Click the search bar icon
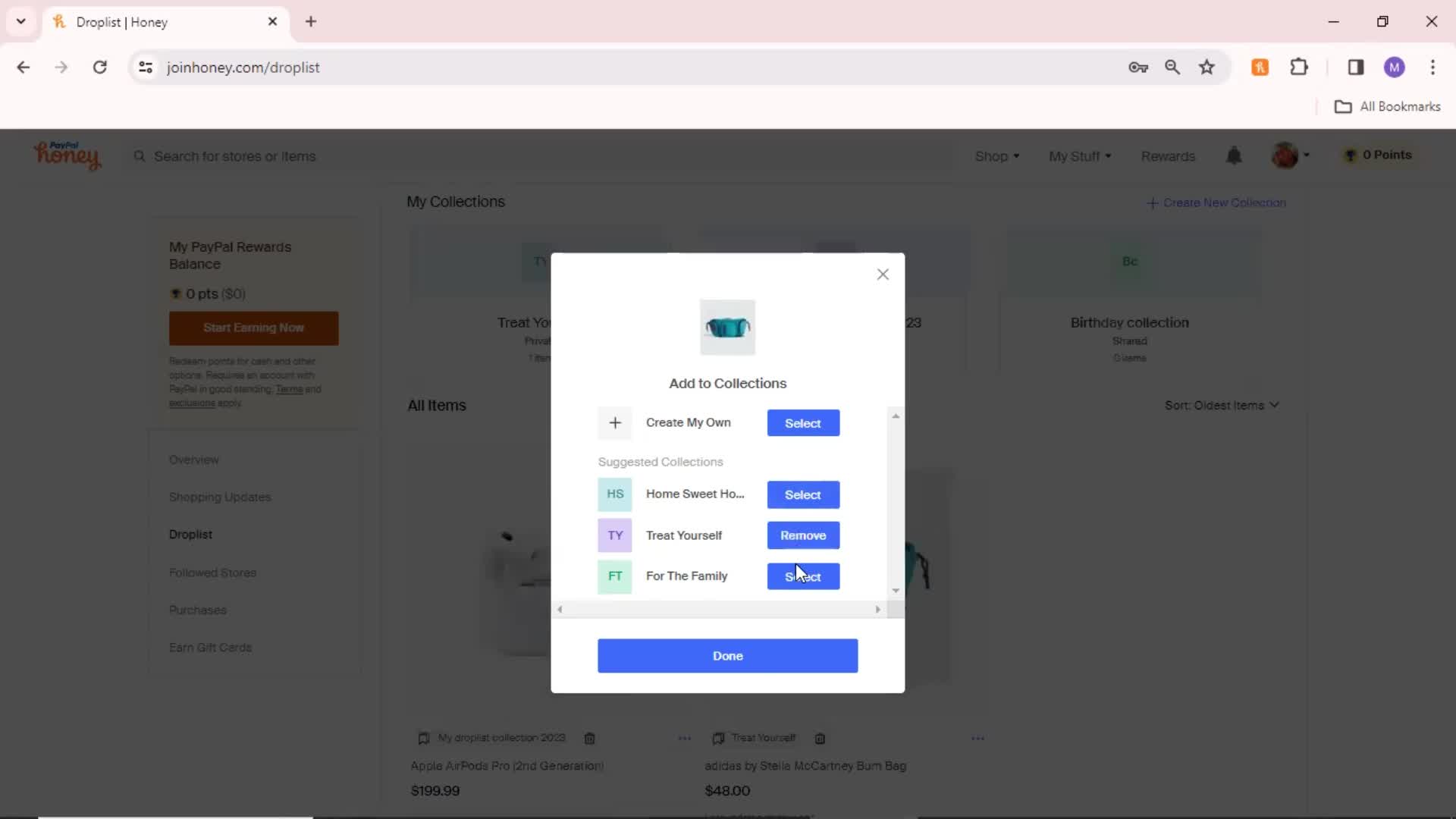The width and height of the screenshot is (1456, 819). pyautogui.click(x=141, y=156)
